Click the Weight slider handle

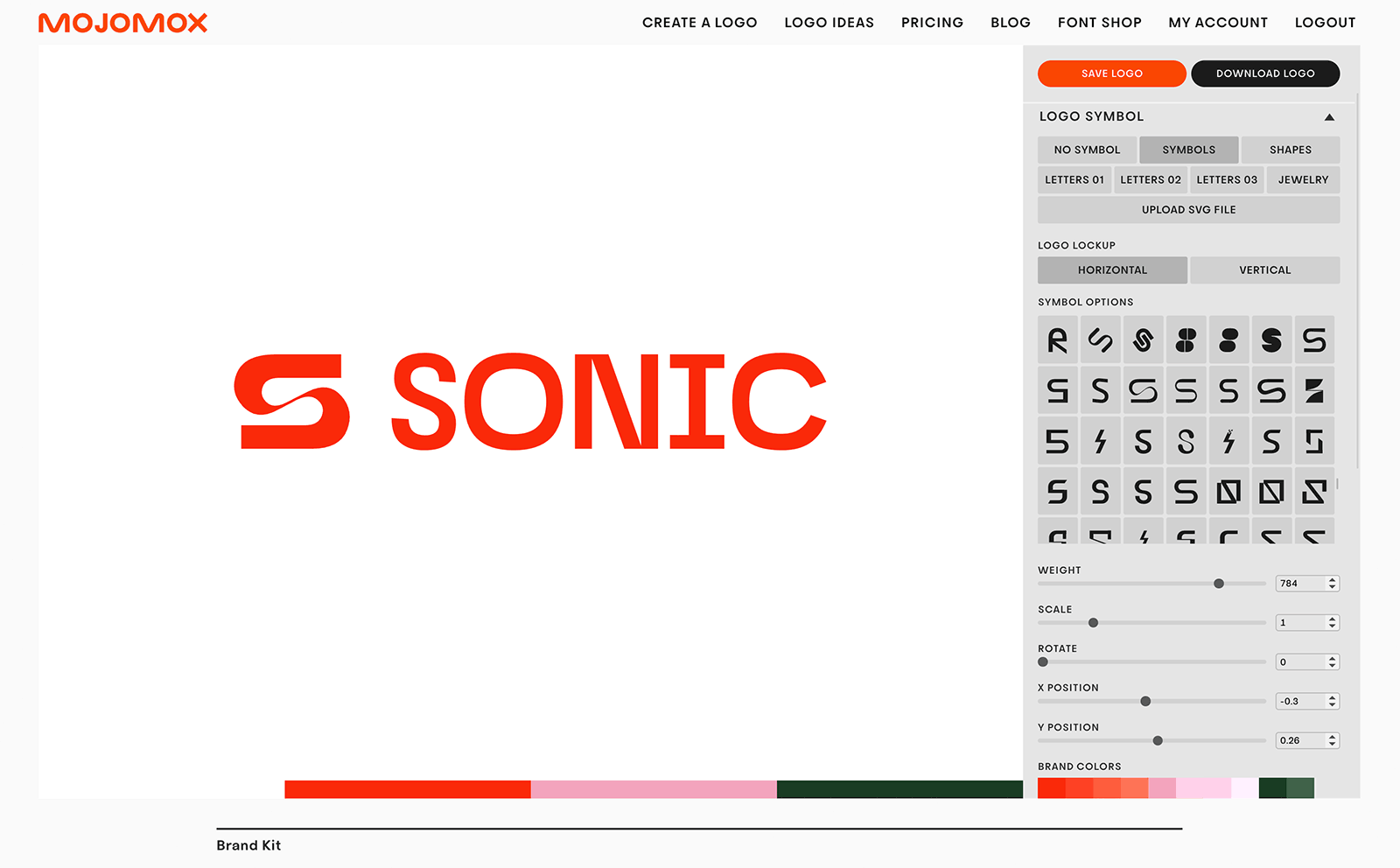1219,584
